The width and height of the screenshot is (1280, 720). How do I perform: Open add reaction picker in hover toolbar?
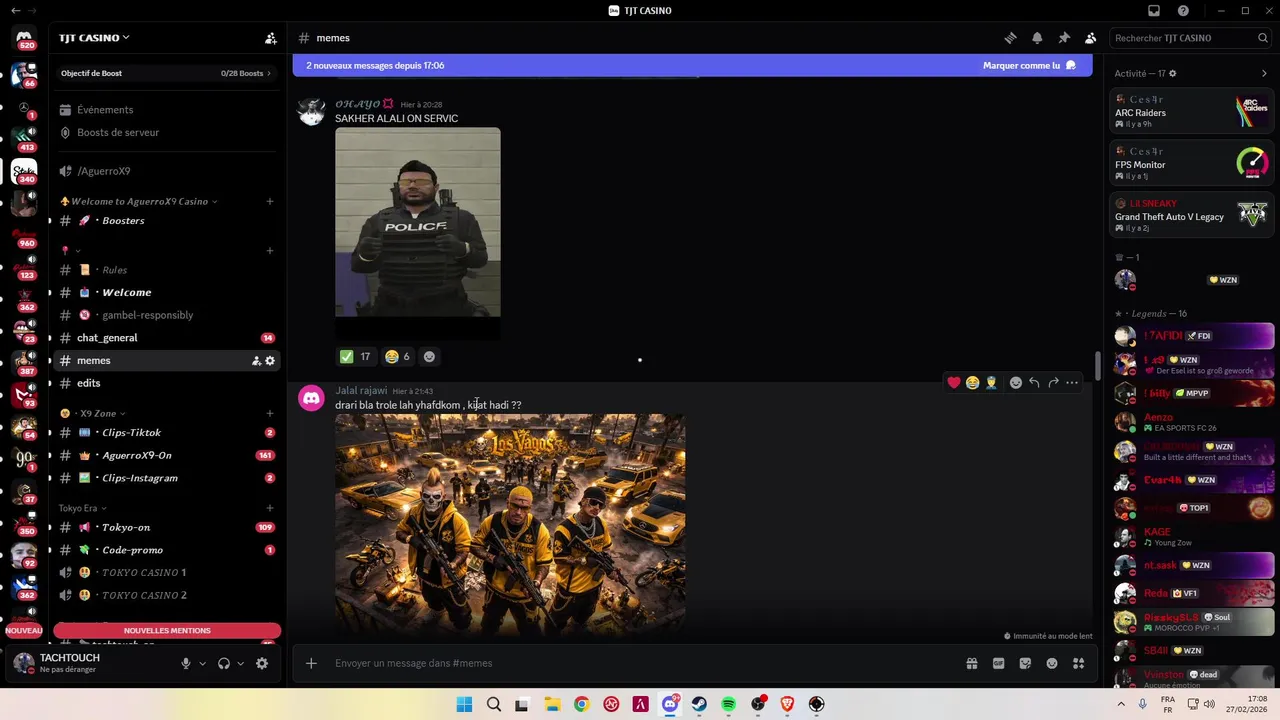tap(1016, 382)
